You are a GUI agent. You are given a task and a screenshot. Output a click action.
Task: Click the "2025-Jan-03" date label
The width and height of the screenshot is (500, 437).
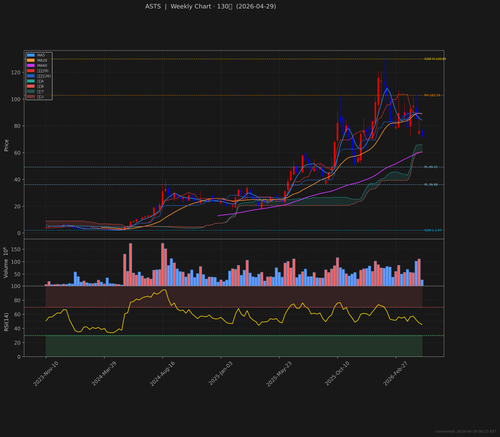pos(221,374)
